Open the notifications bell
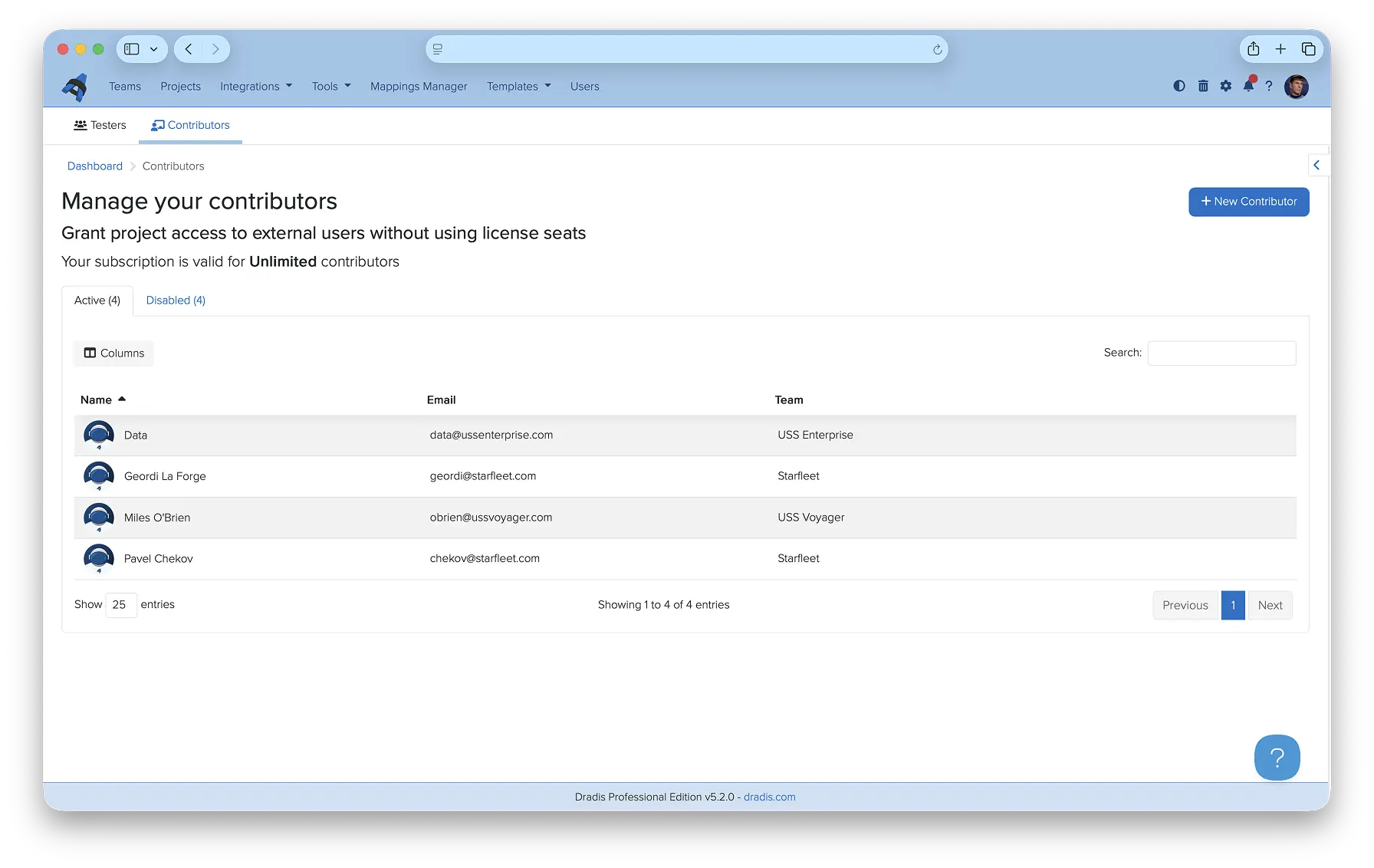Screen dimensions: 1374x868 [x=1249, y=85]
